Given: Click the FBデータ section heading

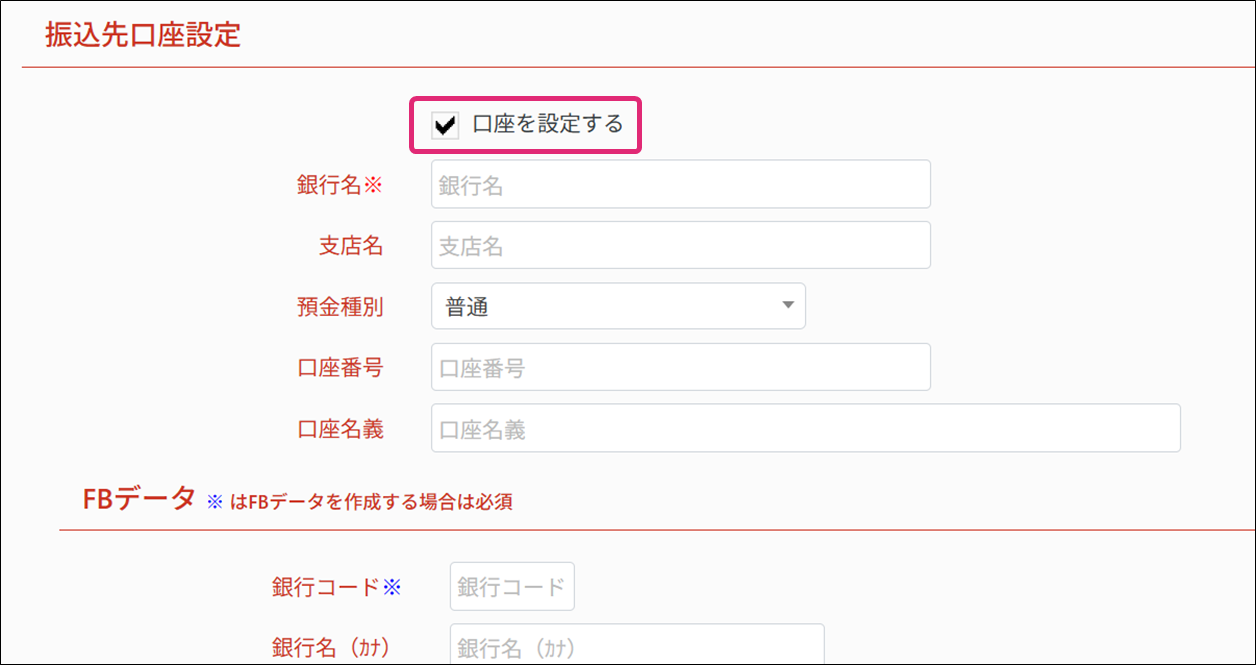Looking at the screenshot, I should (139, 498).
